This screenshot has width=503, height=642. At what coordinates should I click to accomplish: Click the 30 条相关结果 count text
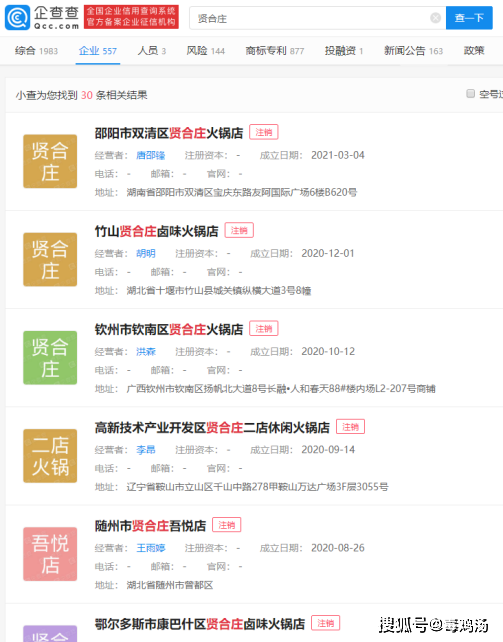coord(114,95)
